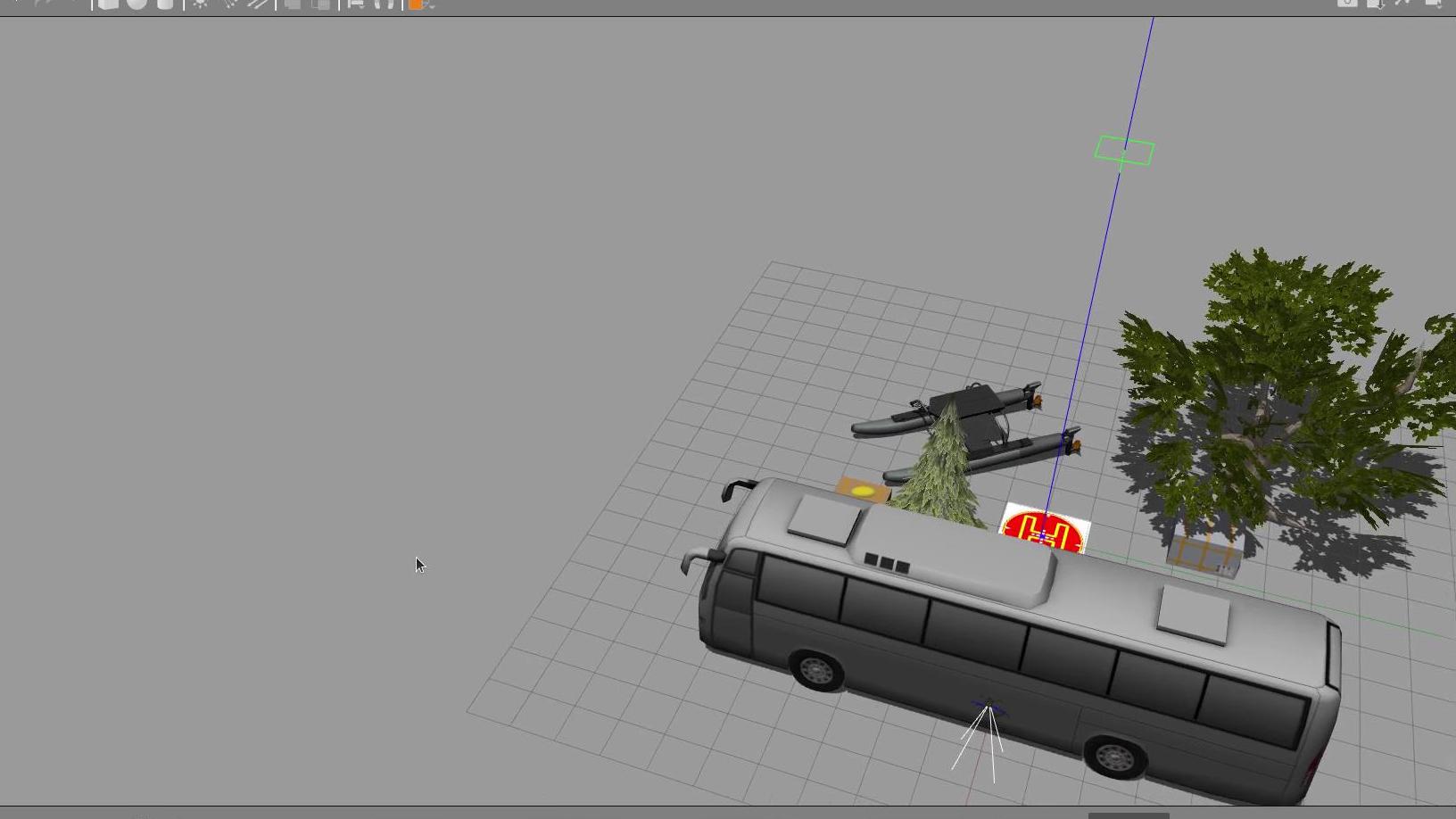This screenshot has width=1456, height=819.
Task: Select the large oak tree model
Action: click(1285, 393)
